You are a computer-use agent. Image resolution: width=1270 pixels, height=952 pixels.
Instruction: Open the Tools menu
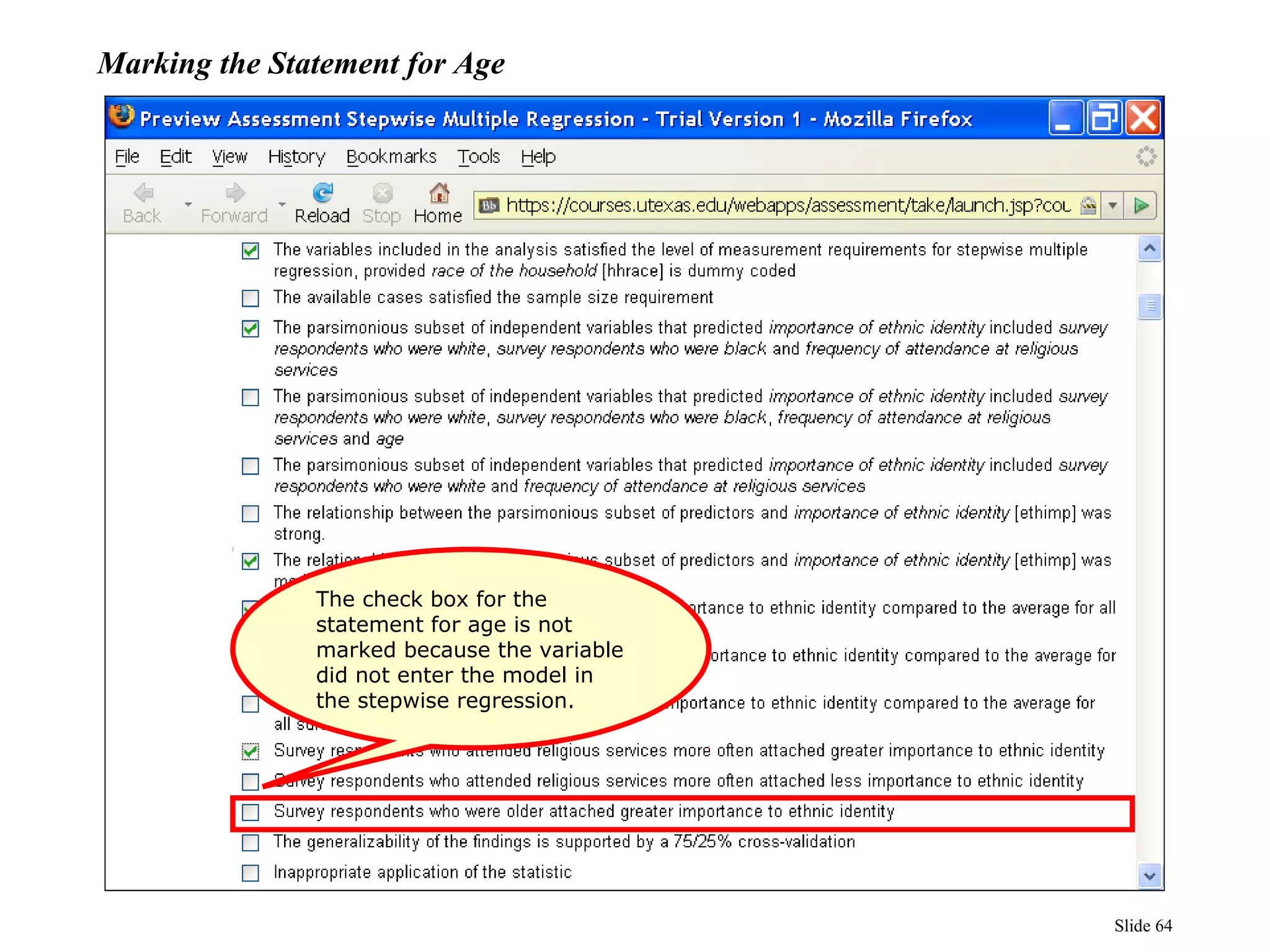coord(479,157)
